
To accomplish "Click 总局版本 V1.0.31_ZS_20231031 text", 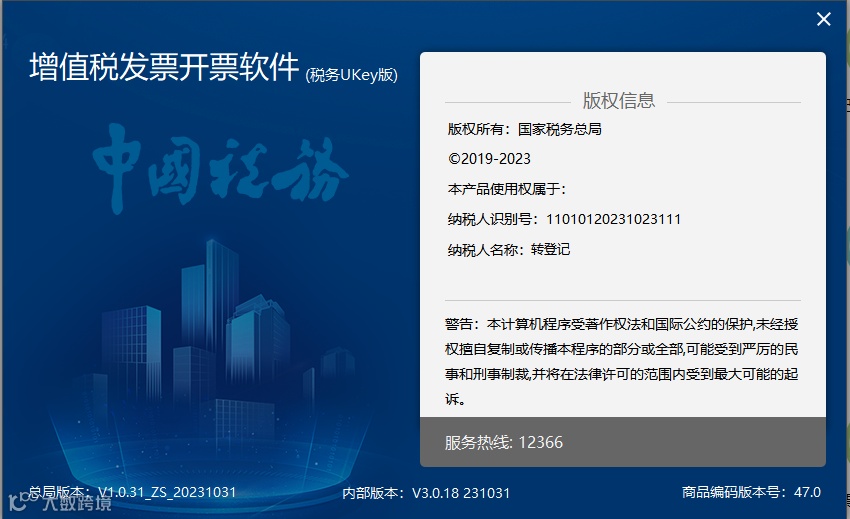I will tap(132, 492).
